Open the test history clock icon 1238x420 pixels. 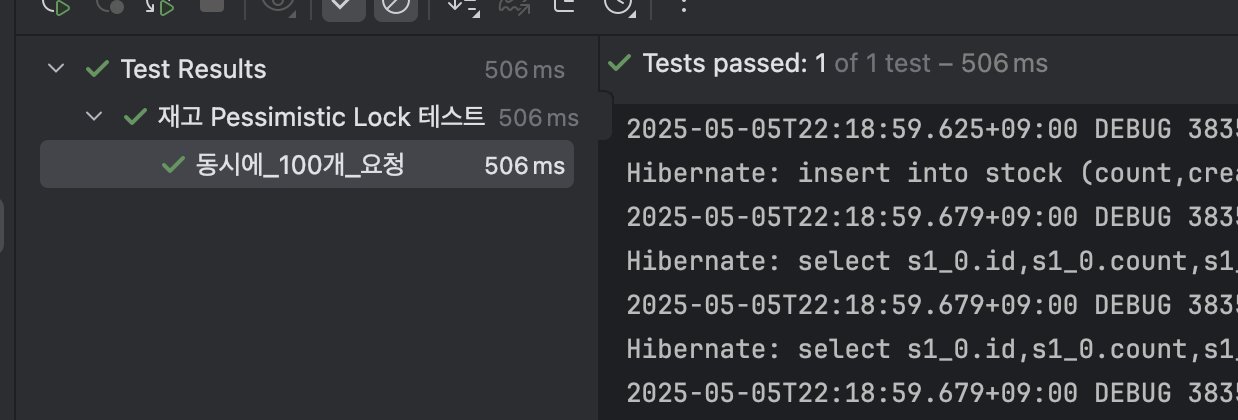tap(620, 5)
